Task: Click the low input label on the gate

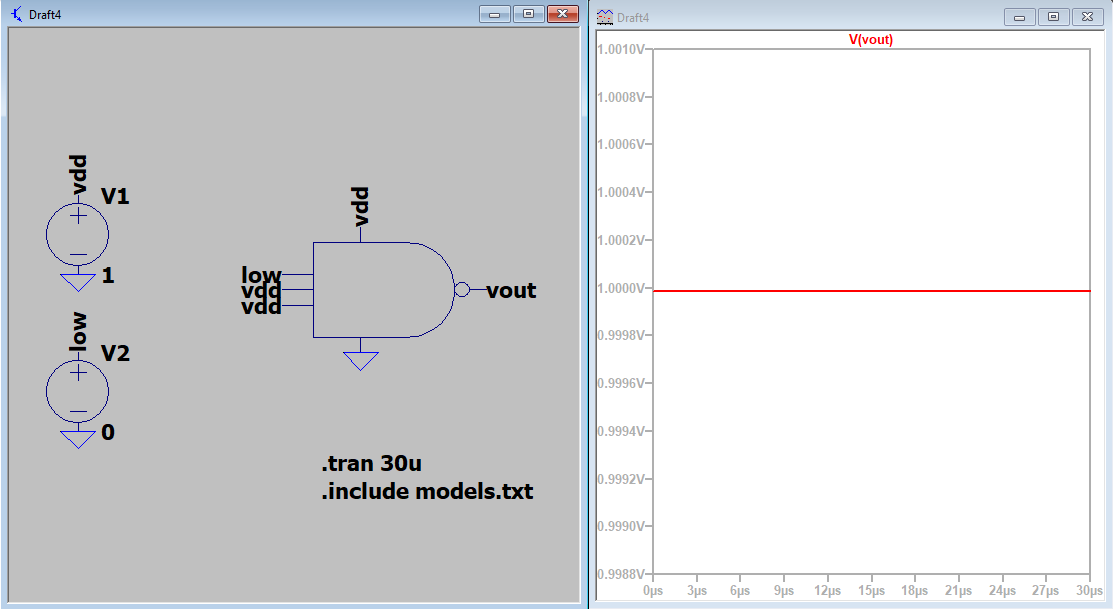Action: click(x=261, y=275)
